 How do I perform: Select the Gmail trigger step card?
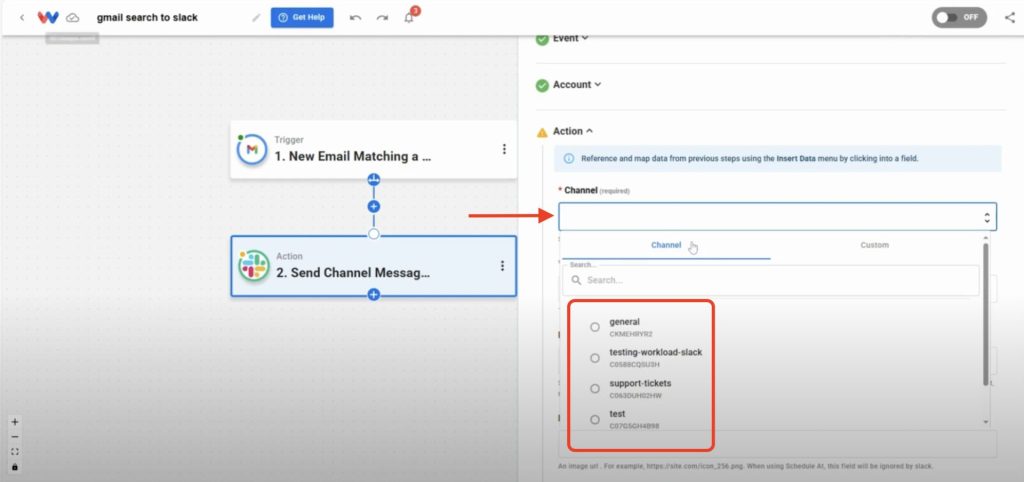pos(373,150)
